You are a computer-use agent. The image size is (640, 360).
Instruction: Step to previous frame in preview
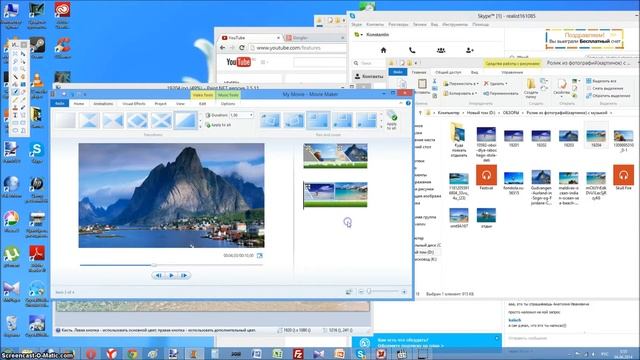click(158, 276)
